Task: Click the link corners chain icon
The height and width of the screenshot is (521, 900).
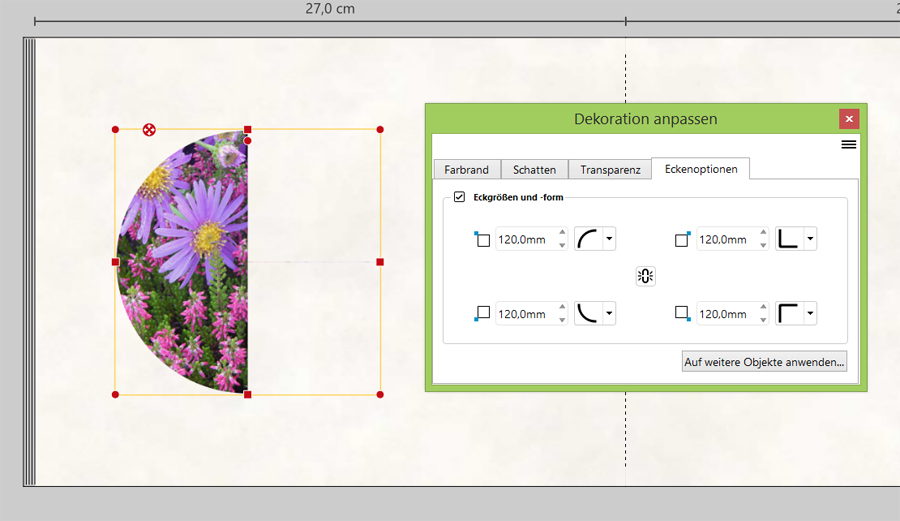Action: click(x=645, y=276)
